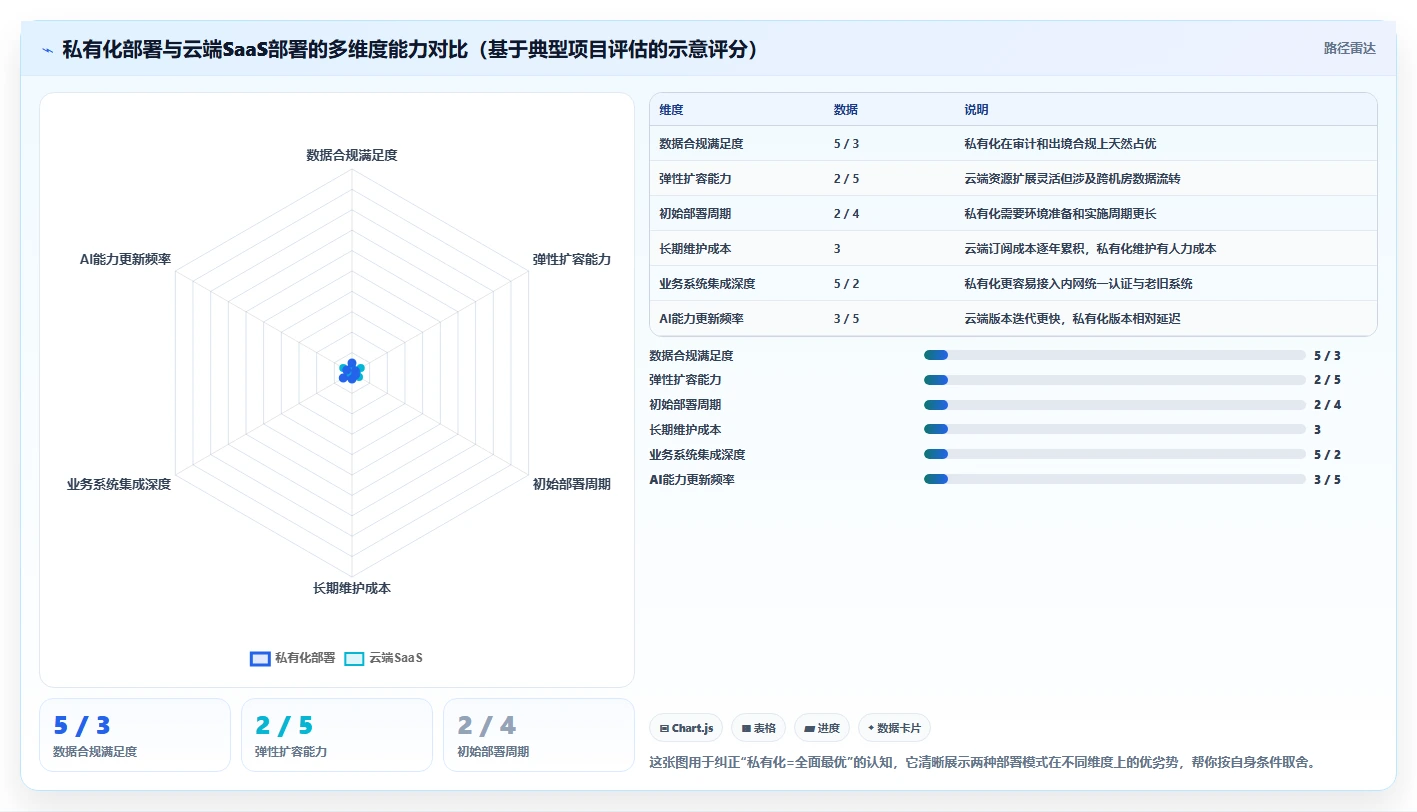
Task: Click the 5 / 2 value beside 业务系统集成深度 bar
Action: coord(1327,455)
